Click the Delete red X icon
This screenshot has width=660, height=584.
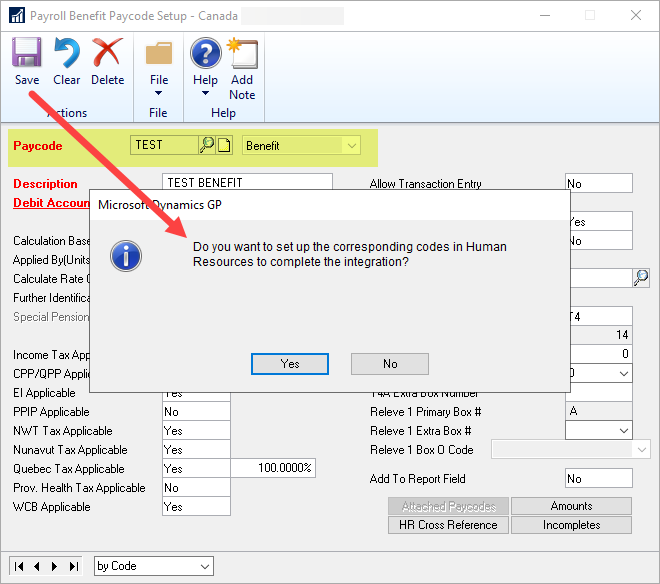pyautogui.click(x=107, y=54)
